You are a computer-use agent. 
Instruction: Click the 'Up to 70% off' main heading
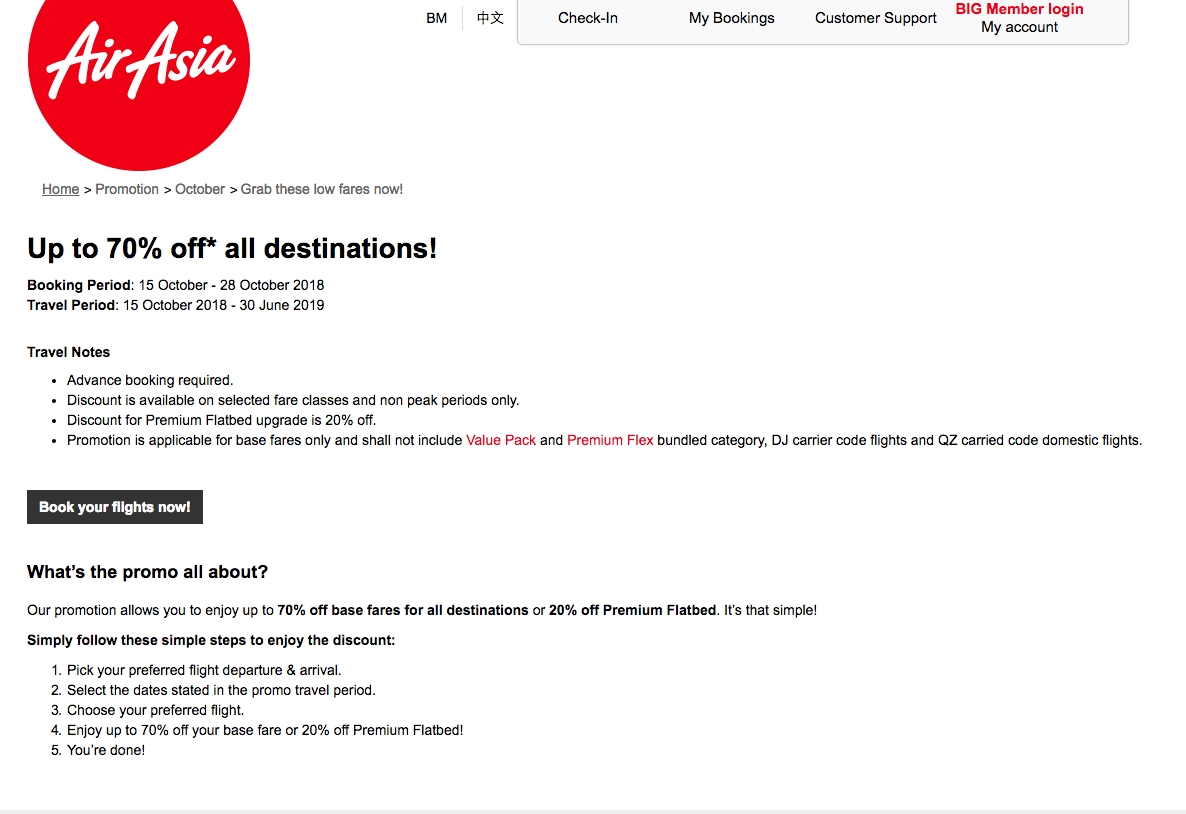[x=232, y=248]
